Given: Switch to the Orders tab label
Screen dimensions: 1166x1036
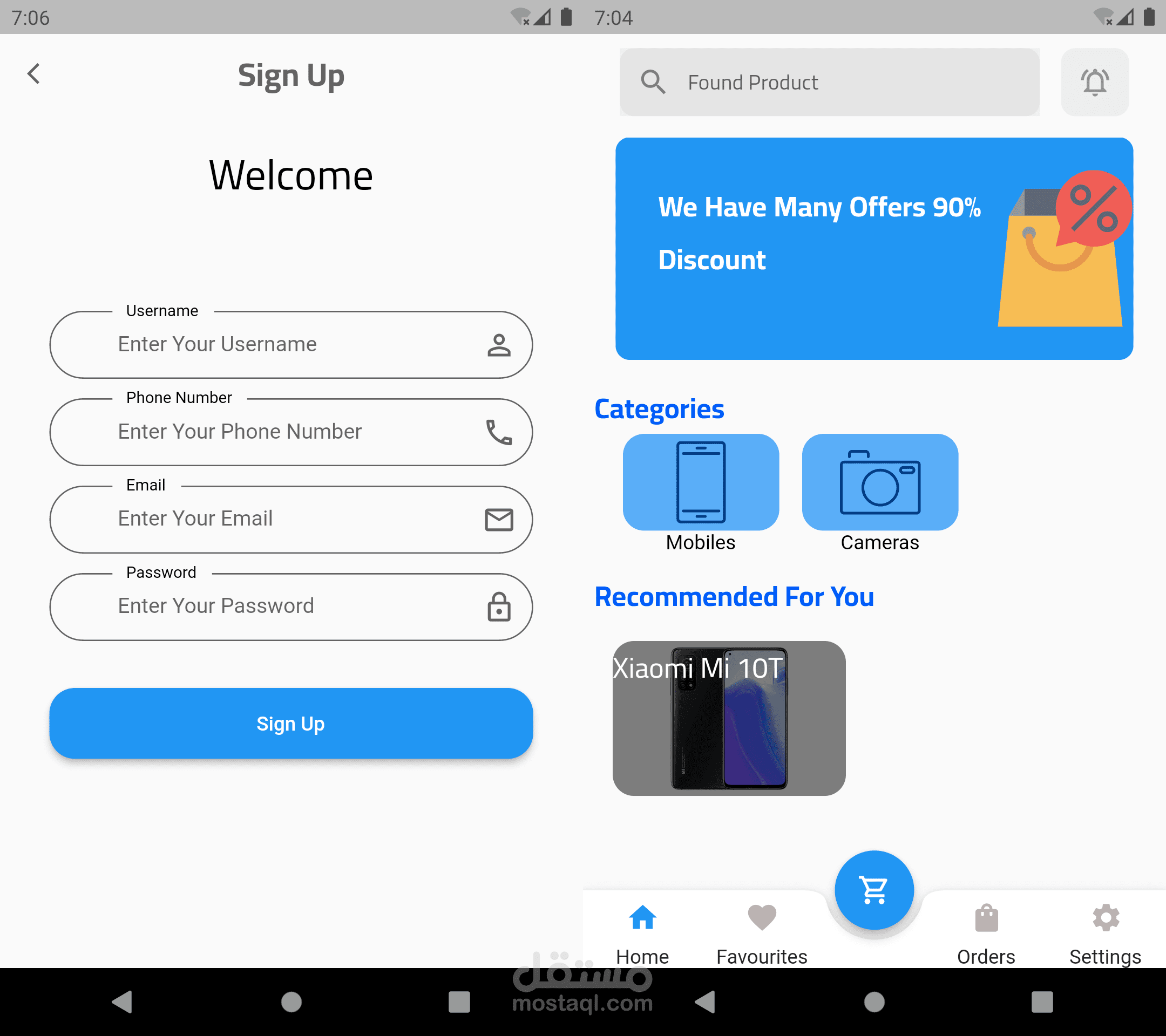Looking at the screenshot, I should (x=986, y=956).
